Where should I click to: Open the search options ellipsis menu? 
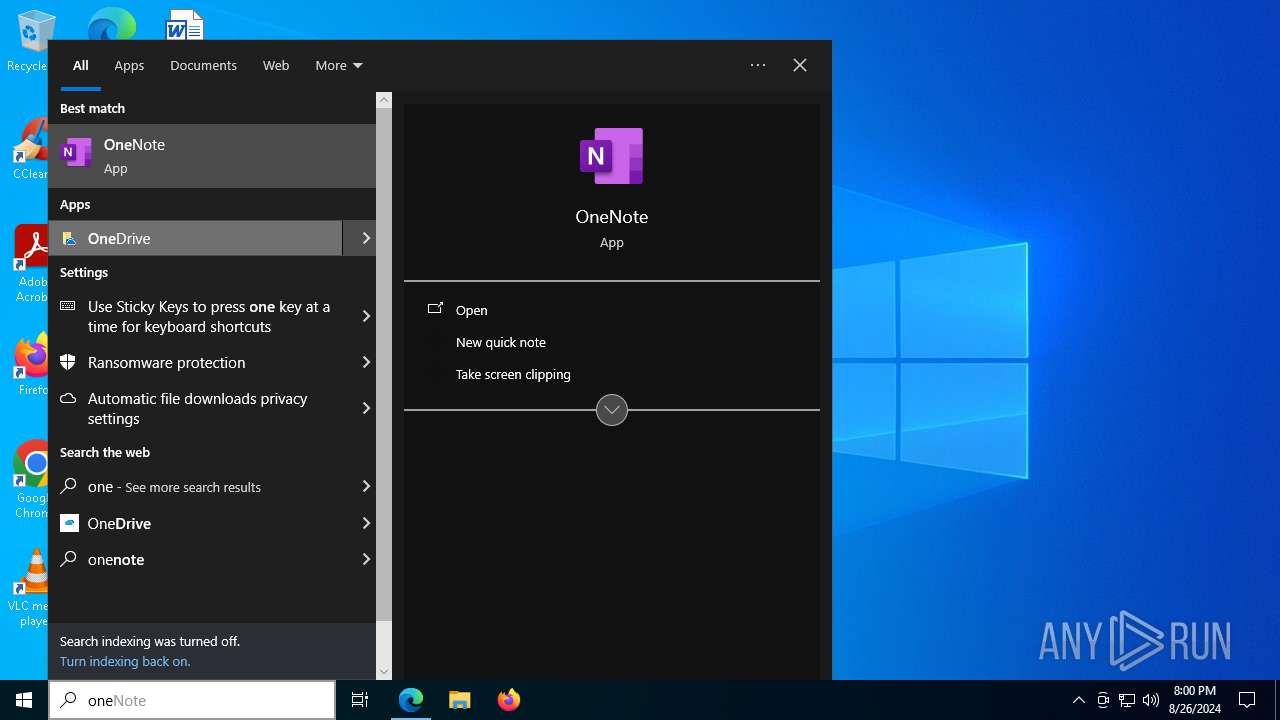point(758,65)
